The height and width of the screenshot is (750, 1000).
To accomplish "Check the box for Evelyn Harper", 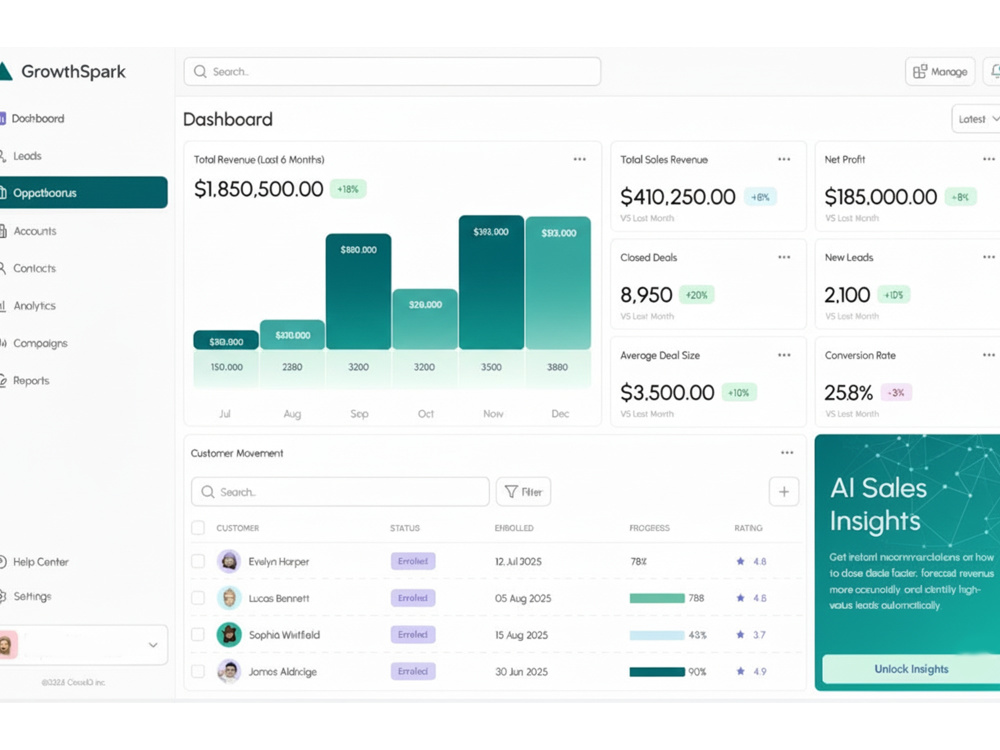I will coord(198,561).
